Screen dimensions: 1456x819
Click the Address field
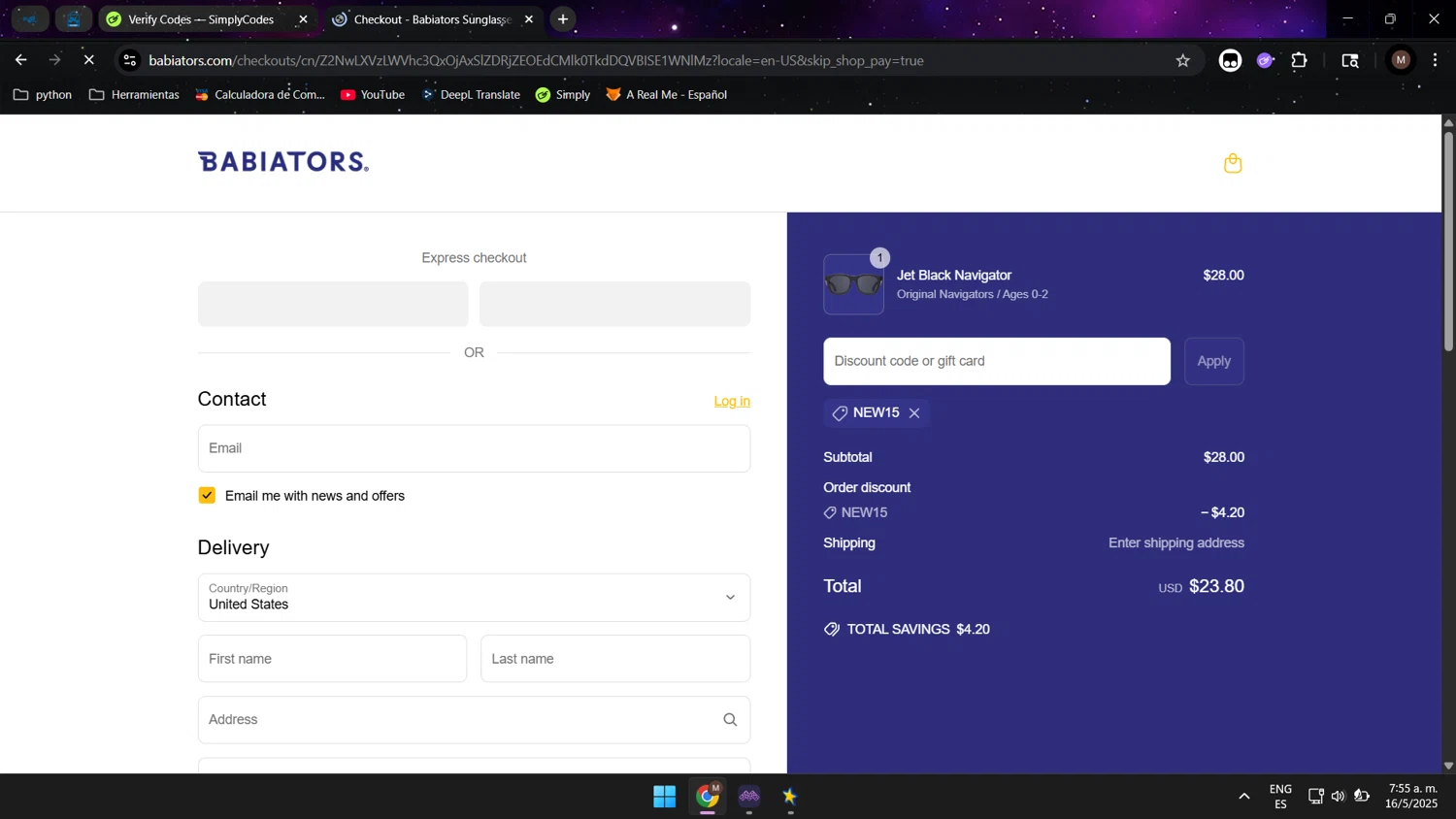[x=474, y=720]
